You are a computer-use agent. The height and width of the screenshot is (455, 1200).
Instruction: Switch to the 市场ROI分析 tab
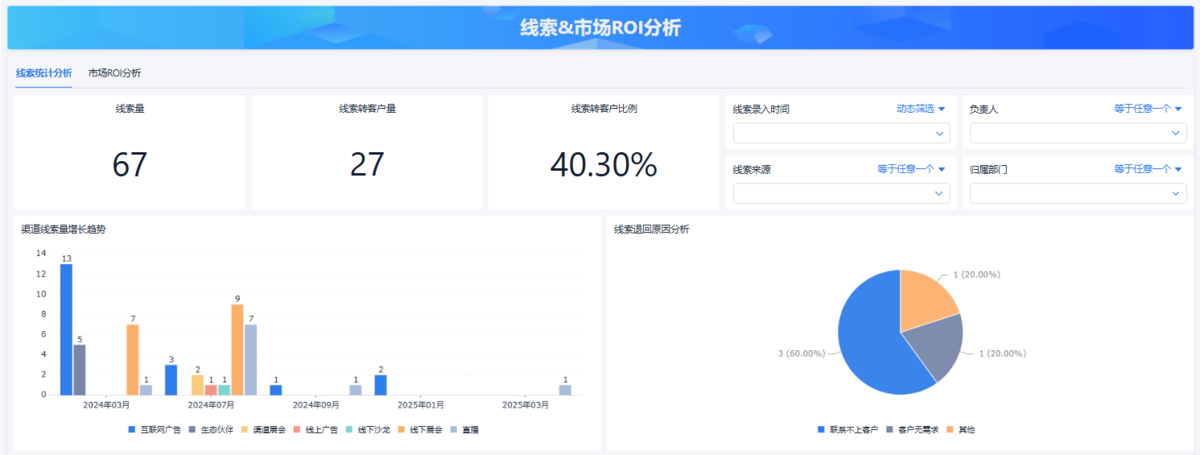click(x=114, y=73)
